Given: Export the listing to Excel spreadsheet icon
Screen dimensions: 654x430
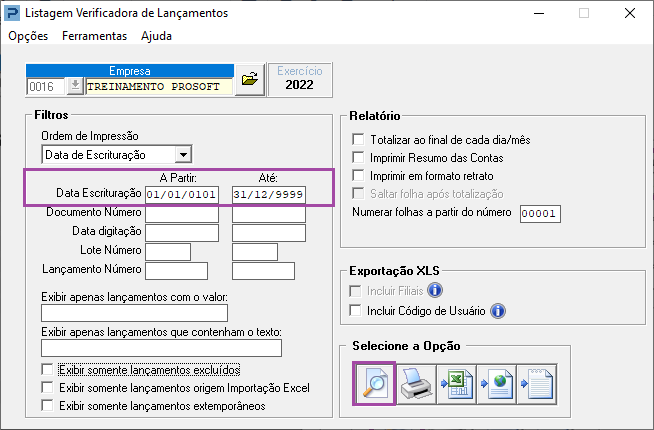Looking at the screenshot, I should point(457,384).
